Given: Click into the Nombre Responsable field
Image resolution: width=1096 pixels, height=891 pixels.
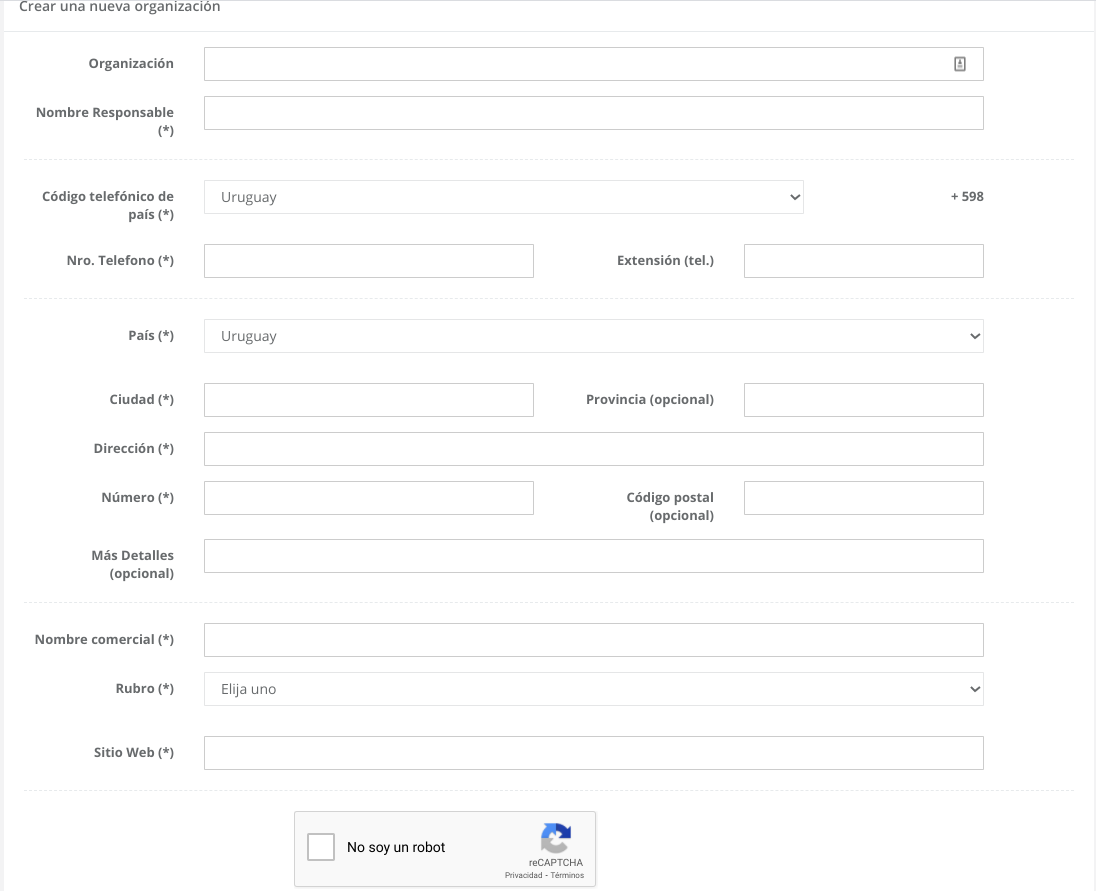Looking at the screenshot, I should (x=593, y=113).
